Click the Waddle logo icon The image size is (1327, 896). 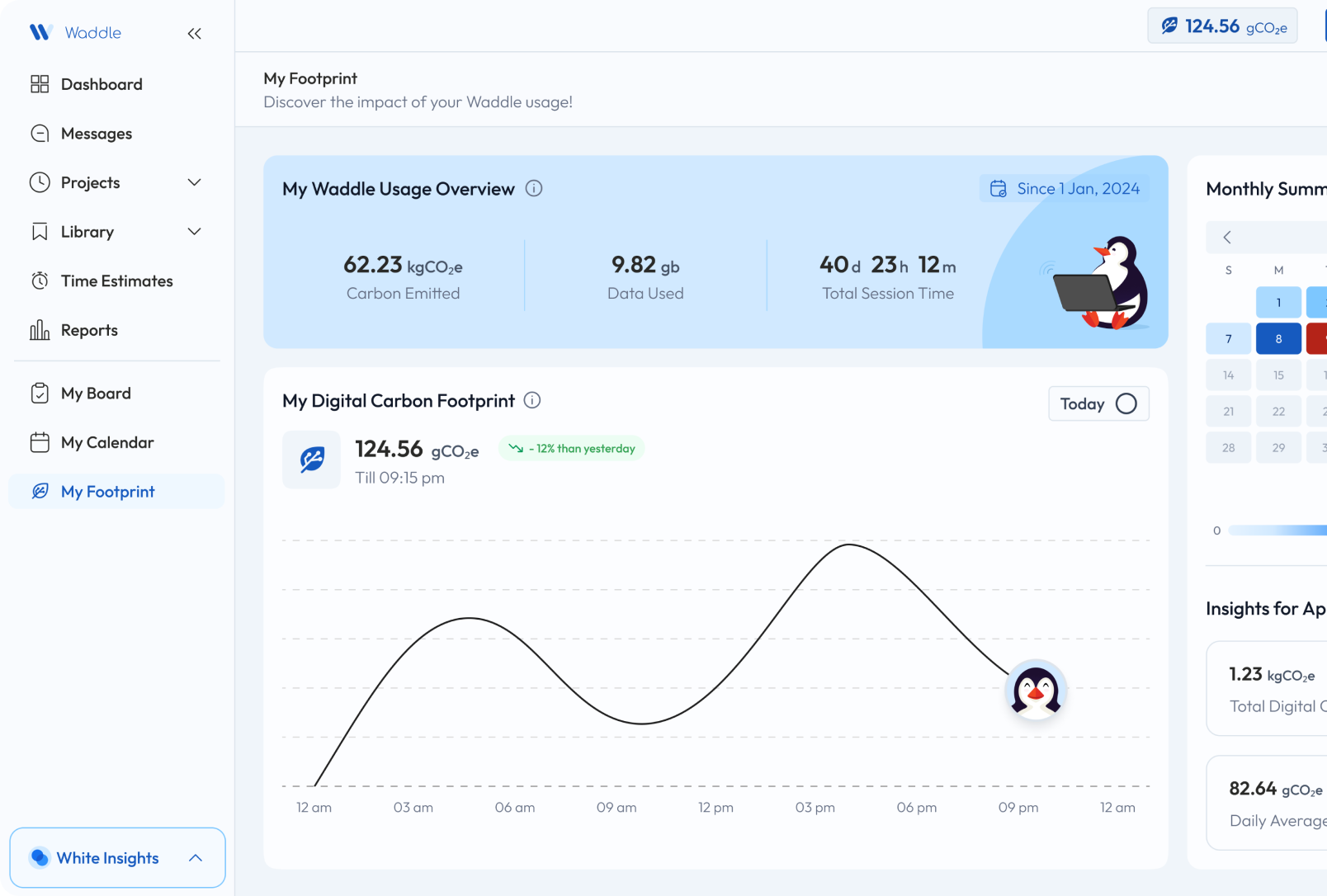click(40, 32)
